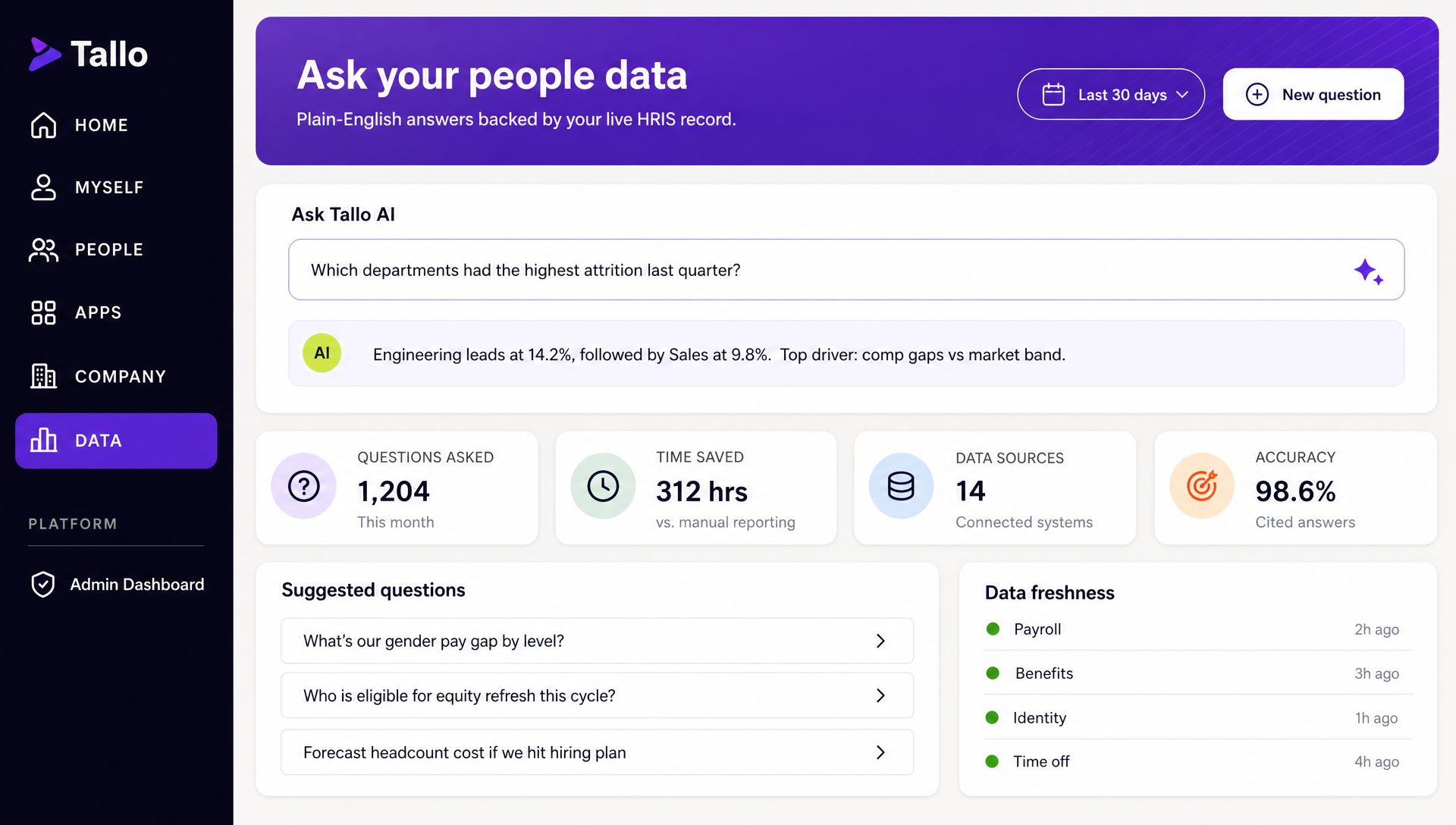Click the "This month" caption
This screenshot has height=825, width=1456.
click(x=396, y=522)
